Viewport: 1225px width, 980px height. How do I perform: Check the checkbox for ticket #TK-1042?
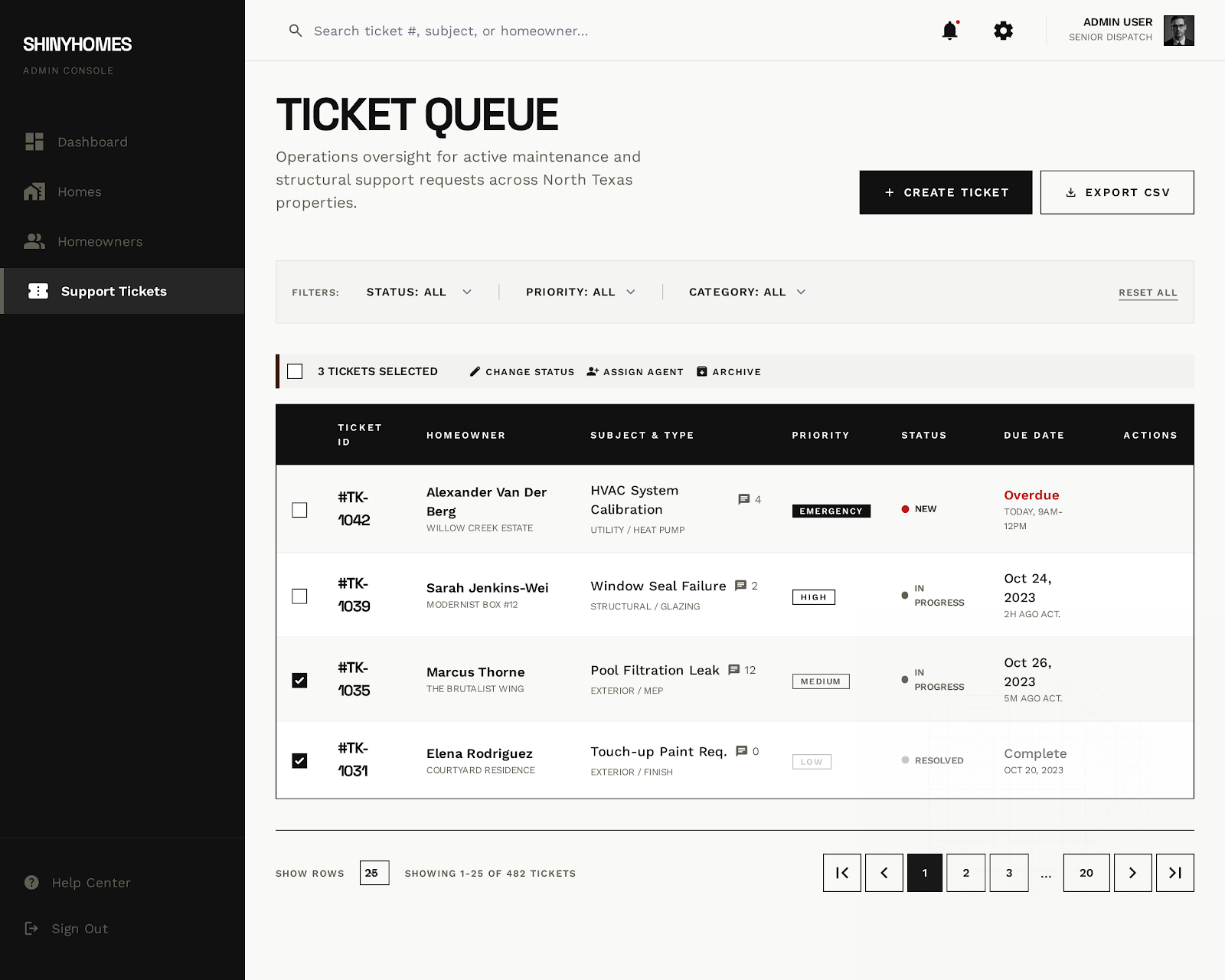(299, 509)
